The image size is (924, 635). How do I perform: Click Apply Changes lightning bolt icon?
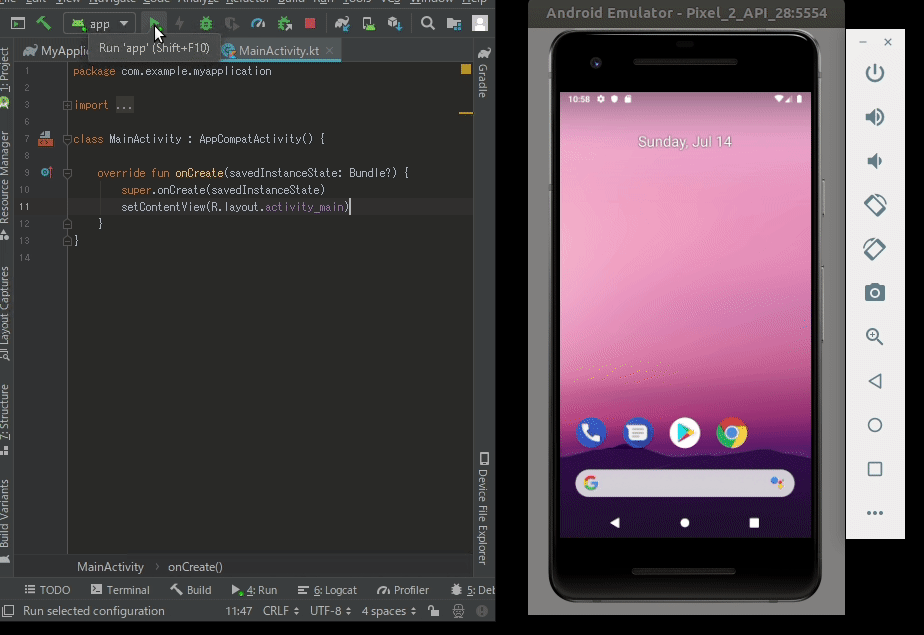(180, 24)
